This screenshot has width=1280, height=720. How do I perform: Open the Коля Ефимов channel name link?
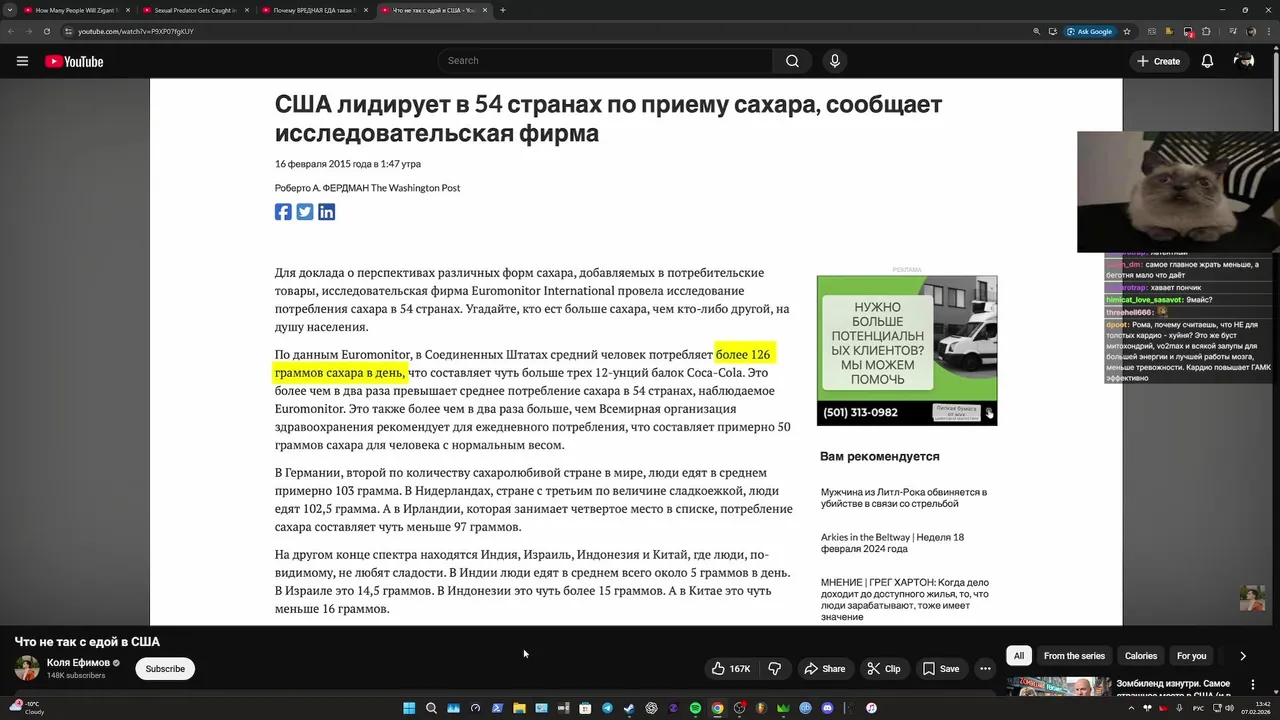(x=78, y=663)
